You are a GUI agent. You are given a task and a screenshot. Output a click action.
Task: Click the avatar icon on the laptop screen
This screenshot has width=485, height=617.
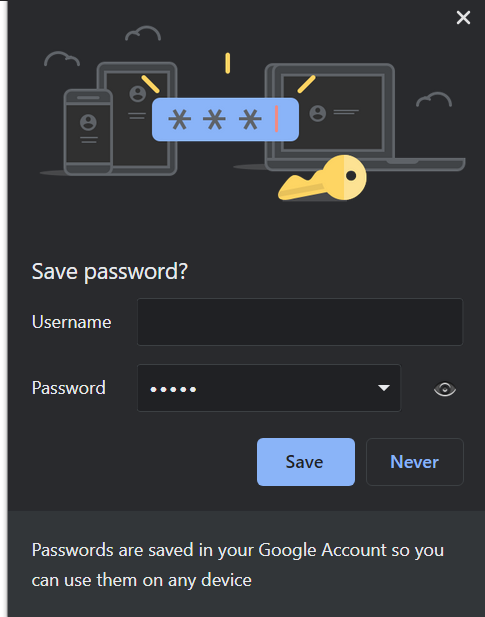pos(317,113)
